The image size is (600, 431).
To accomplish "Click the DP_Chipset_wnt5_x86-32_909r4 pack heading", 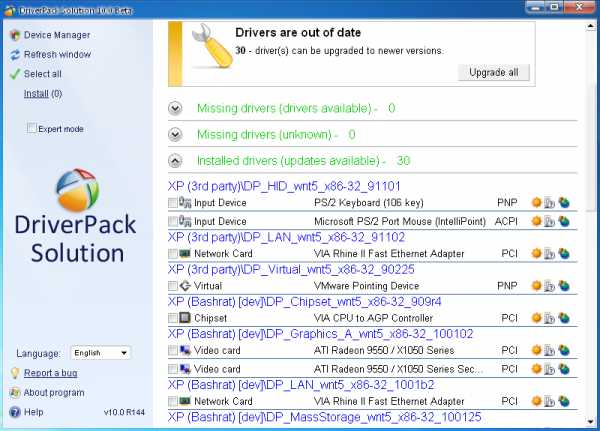I will [305, 302].
